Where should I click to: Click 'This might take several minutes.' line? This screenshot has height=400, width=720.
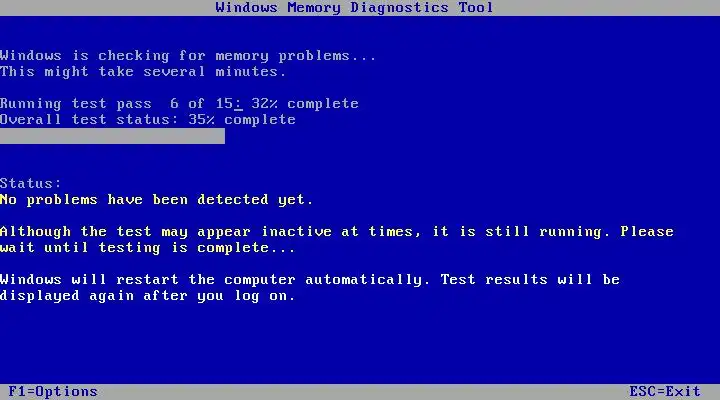(x=143, y=72)
